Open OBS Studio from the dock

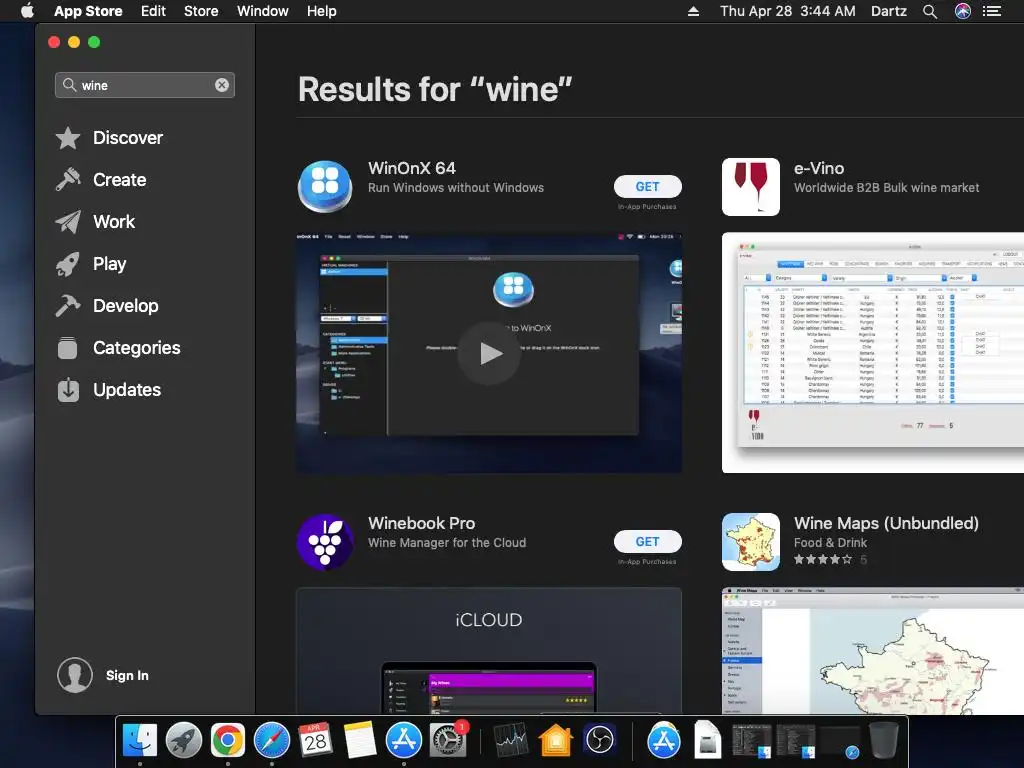coord(600,741)
